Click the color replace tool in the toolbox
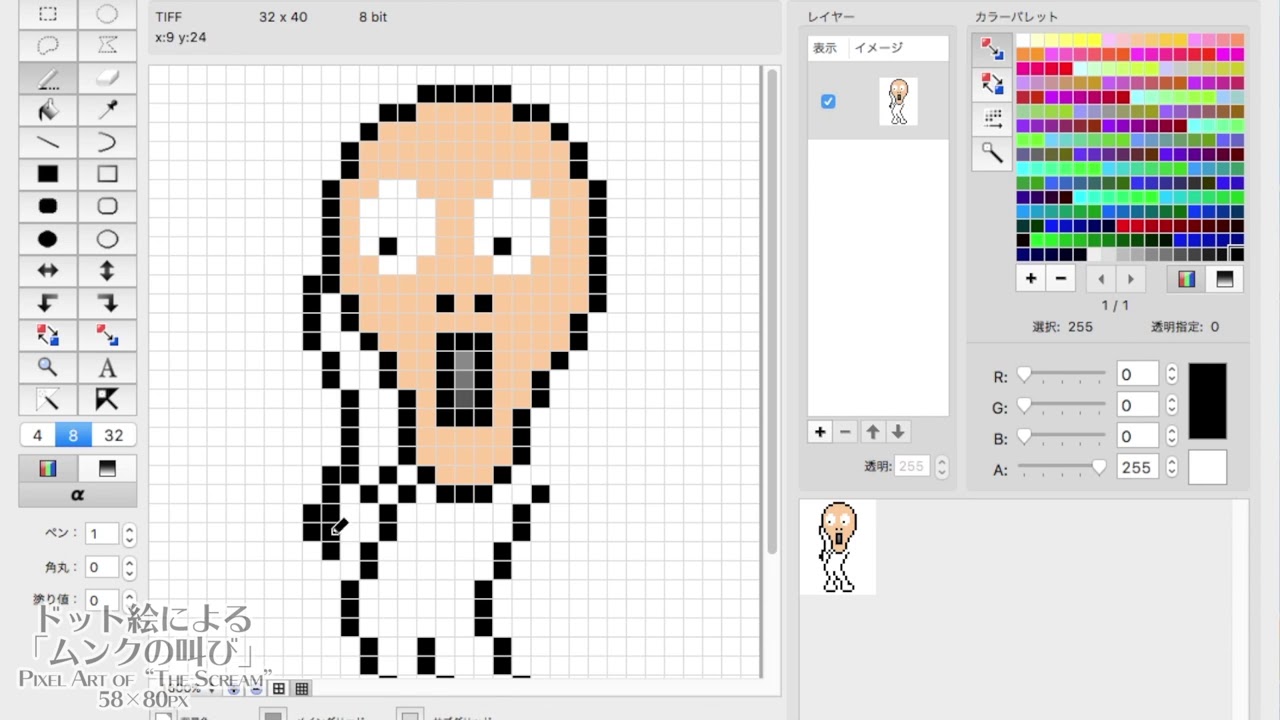 (x=107, y=335)
